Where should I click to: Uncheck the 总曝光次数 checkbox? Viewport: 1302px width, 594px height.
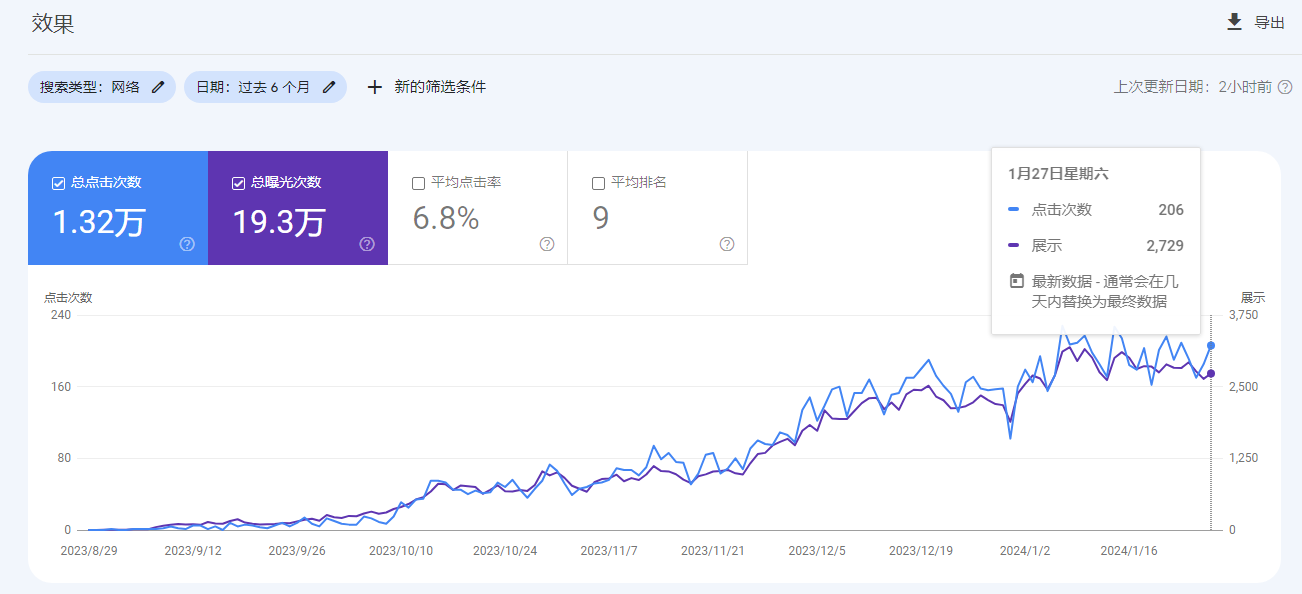click(x=238, y=183)
